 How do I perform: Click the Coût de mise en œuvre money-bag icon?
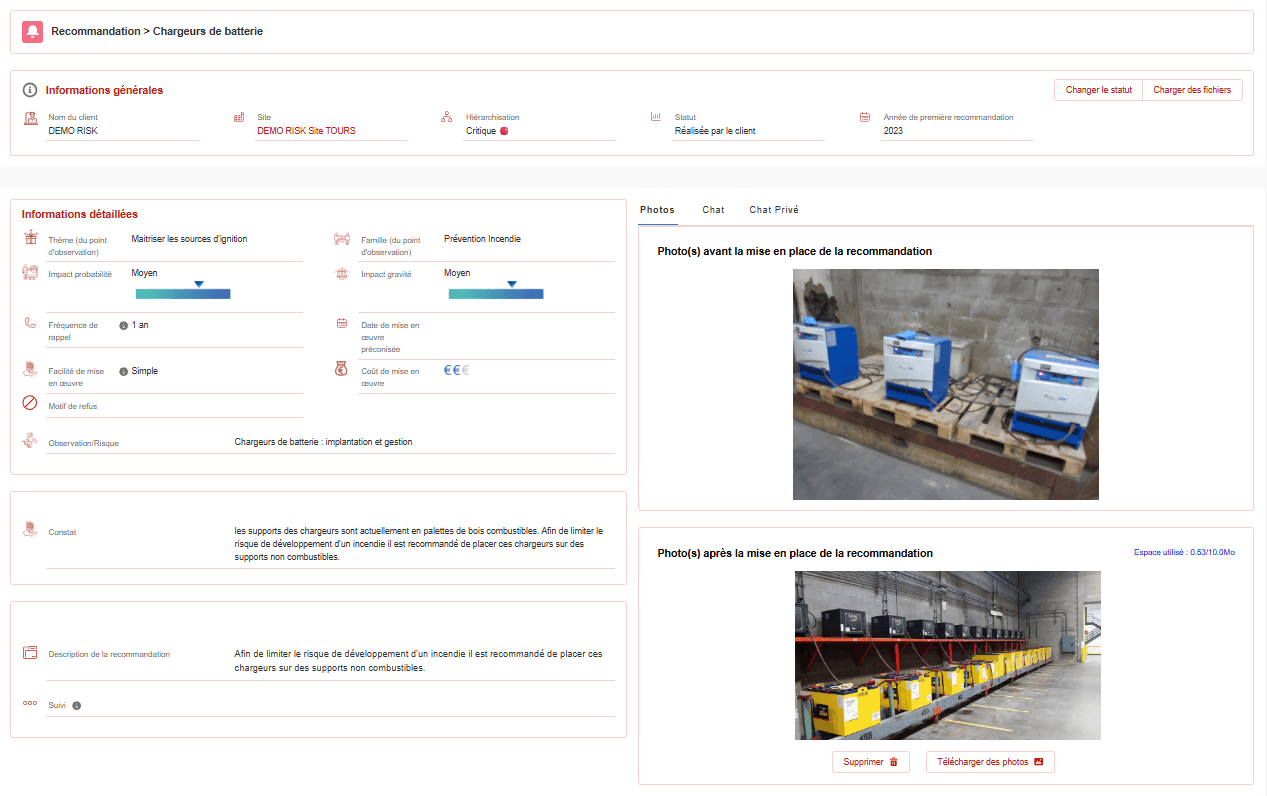coord(342,370)
